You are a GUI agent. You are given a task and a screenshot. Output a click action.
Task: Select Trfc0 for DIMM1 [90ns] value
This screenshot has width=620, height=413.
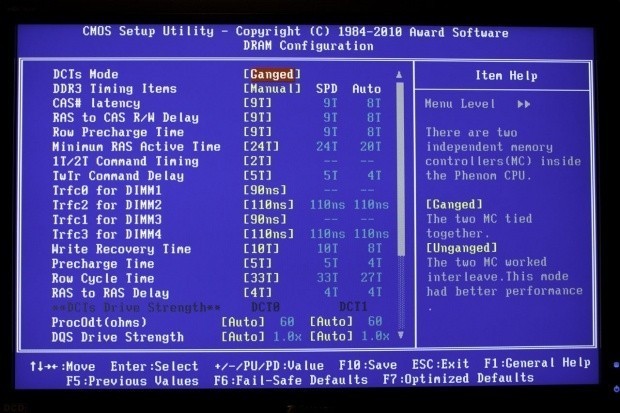click(265, 190)
